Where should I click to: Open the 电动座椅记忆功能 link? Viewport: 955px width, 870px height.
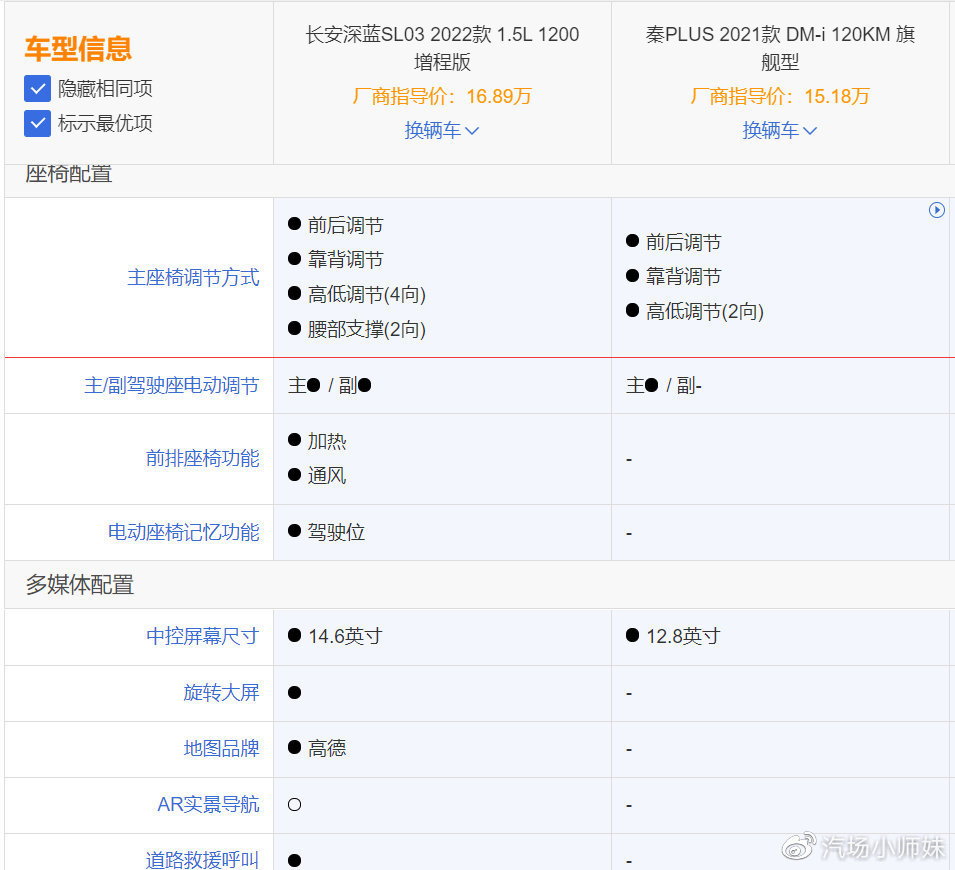point(184,532)
